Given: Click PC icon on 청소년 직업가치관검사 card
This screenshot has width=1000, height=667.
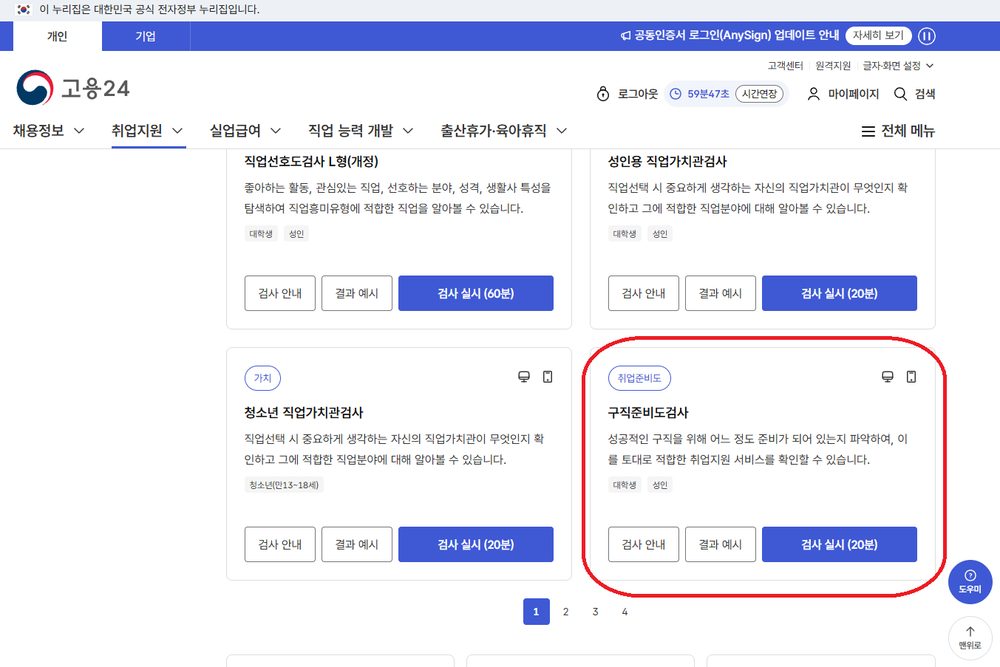Looking at the screenshot, I should click(524, 377).
